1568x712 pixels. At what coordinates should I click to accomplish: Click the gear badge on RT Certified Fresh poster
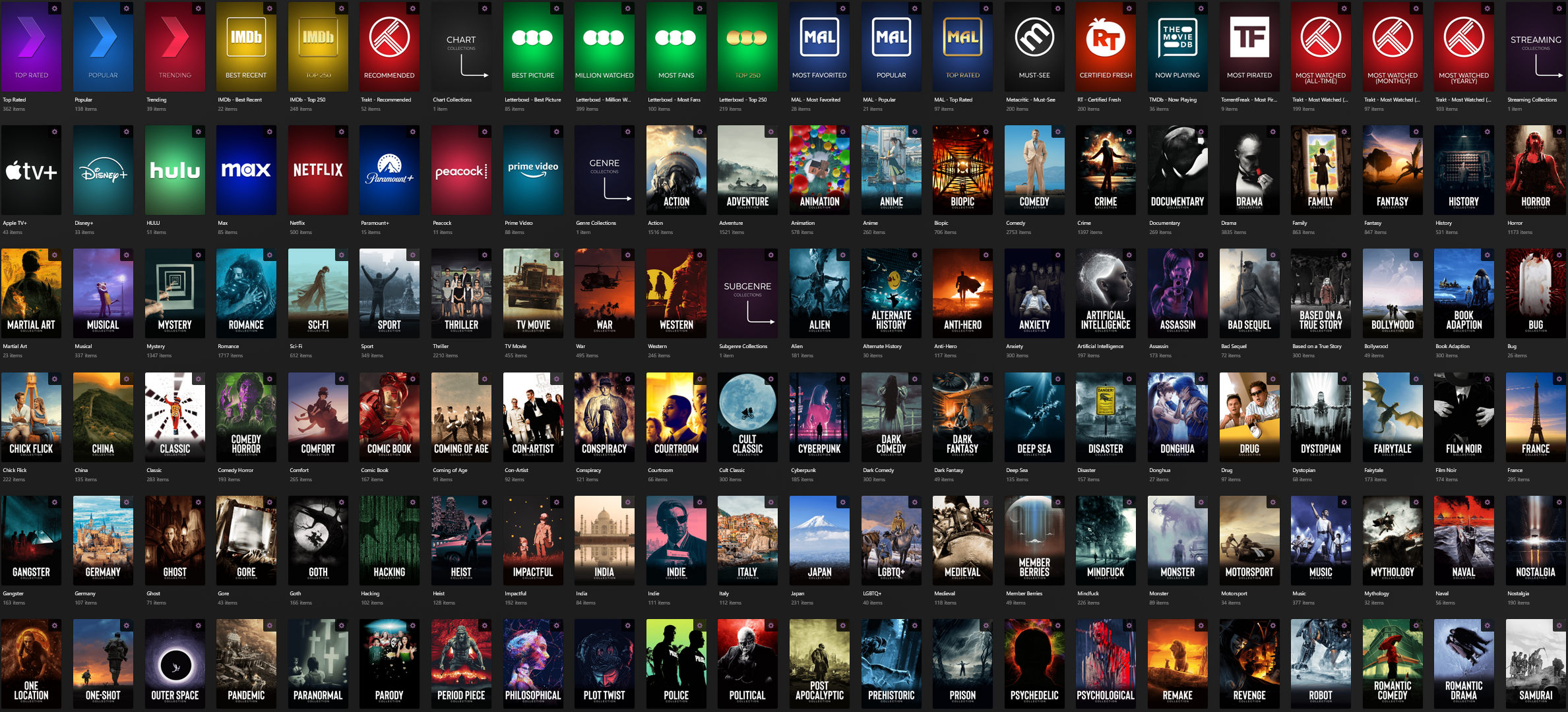1129,9
